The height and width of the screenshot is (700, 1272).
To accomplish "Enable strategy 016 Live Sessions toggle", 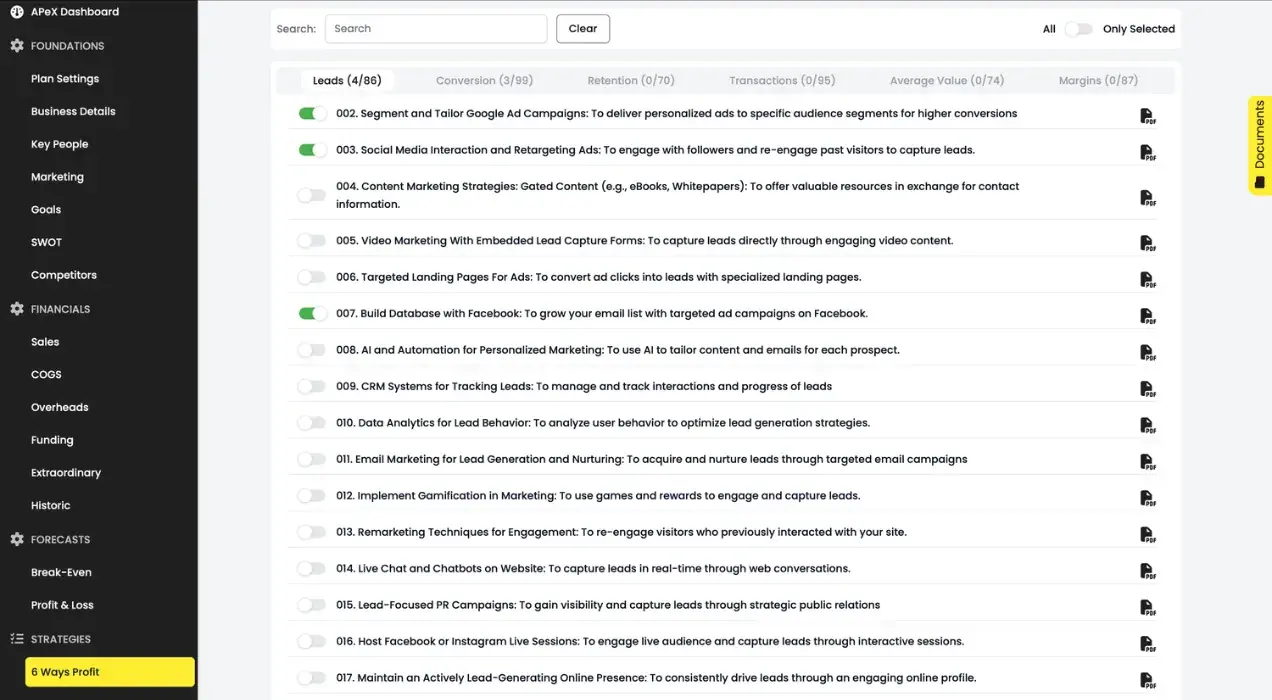I will 312,641.
